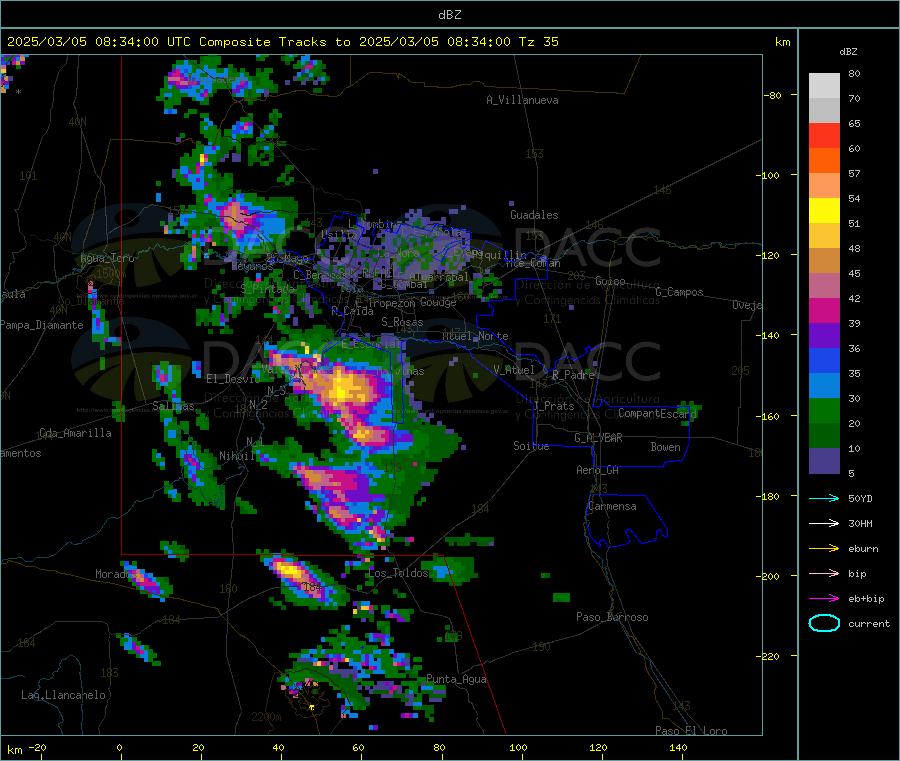Viewport: 900px width, 761px height.
Task: Click the 30HM white arrow legend icon
Action: click(824, 523)
